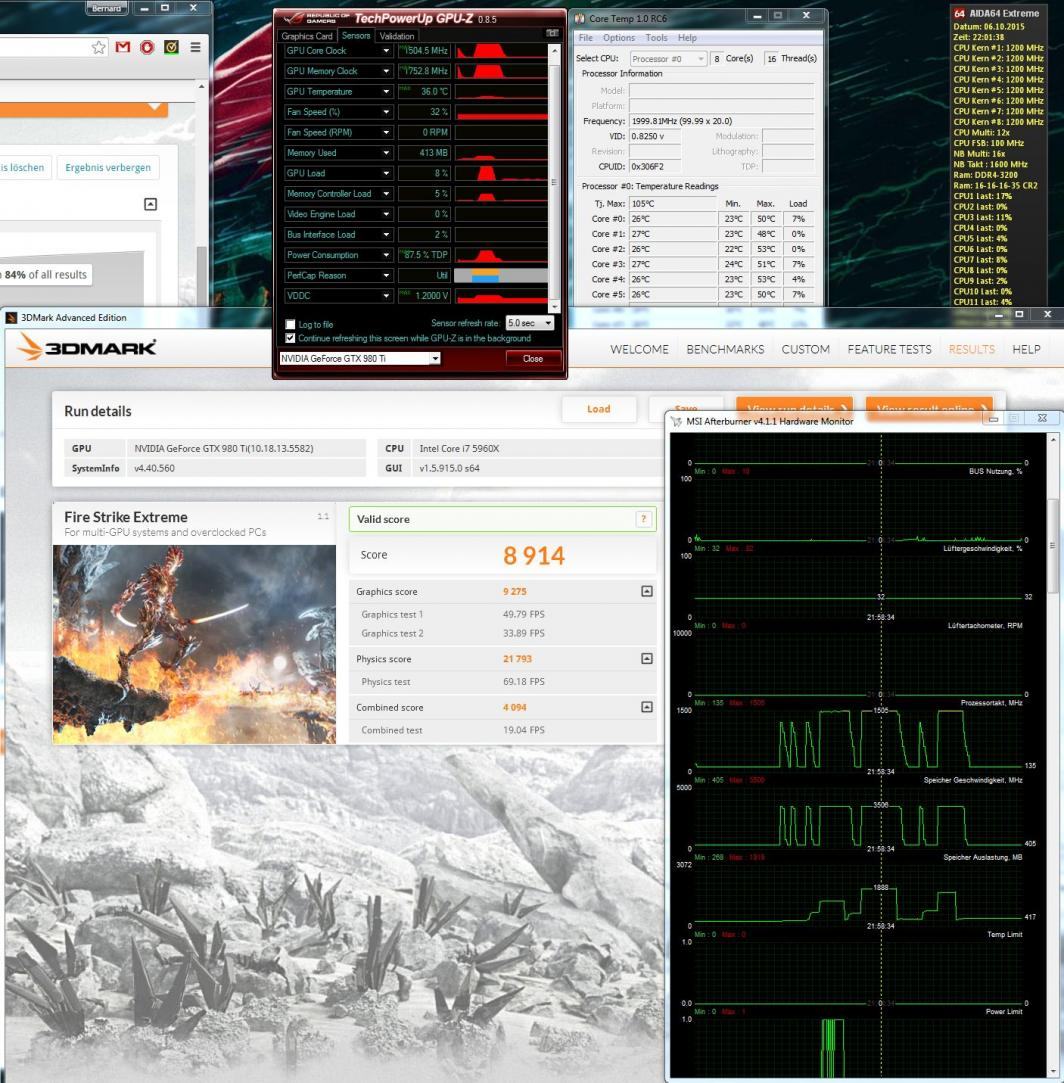Viewport: 1064px width, 1083px height.
Task: Click the Load button in Run details
Action: pos(598,409)
